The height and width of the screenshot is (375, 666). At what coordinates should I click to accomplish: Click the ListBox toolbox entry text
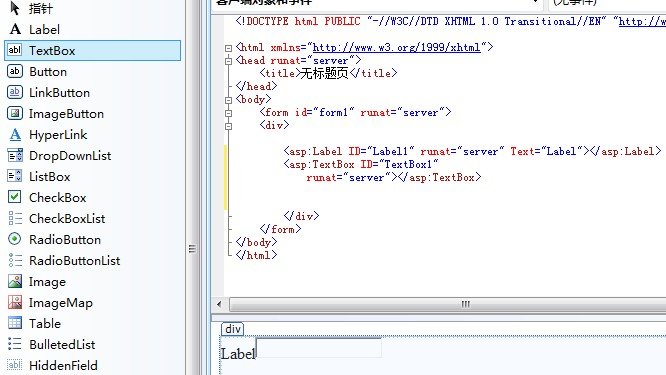[x=50, y=177]
